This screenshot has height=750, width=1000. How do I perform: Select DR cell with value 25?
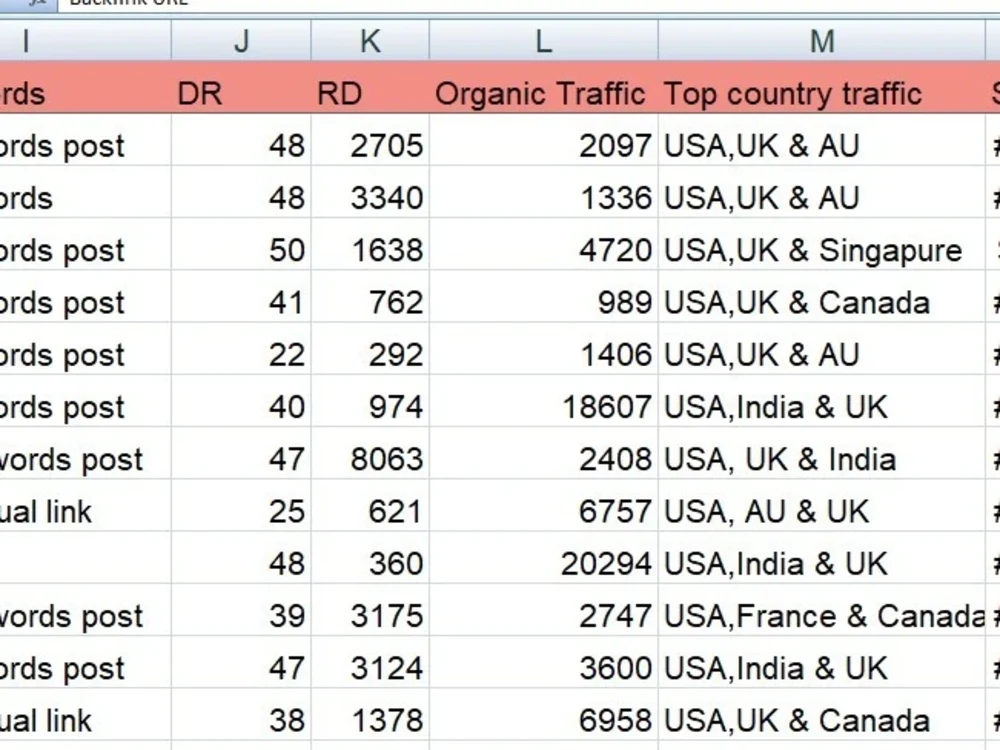(241, 507)
